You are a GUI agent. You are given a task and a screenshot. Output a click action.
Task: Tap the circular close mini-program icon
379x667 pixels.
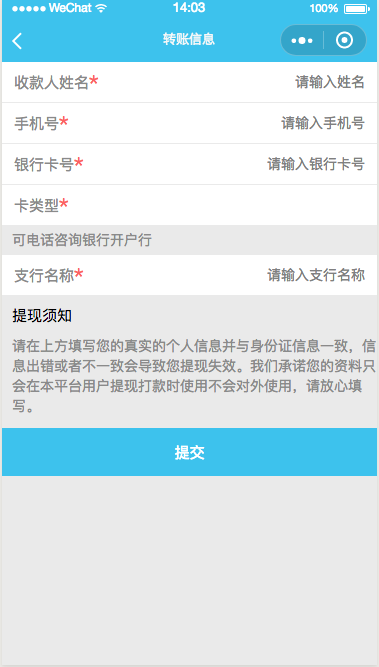pyautogui.click(x=344, y=40)
